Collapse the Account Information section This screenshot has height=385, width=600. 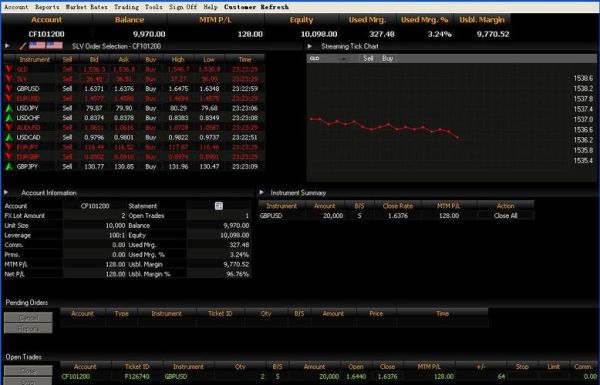click(x=6, y=192)
